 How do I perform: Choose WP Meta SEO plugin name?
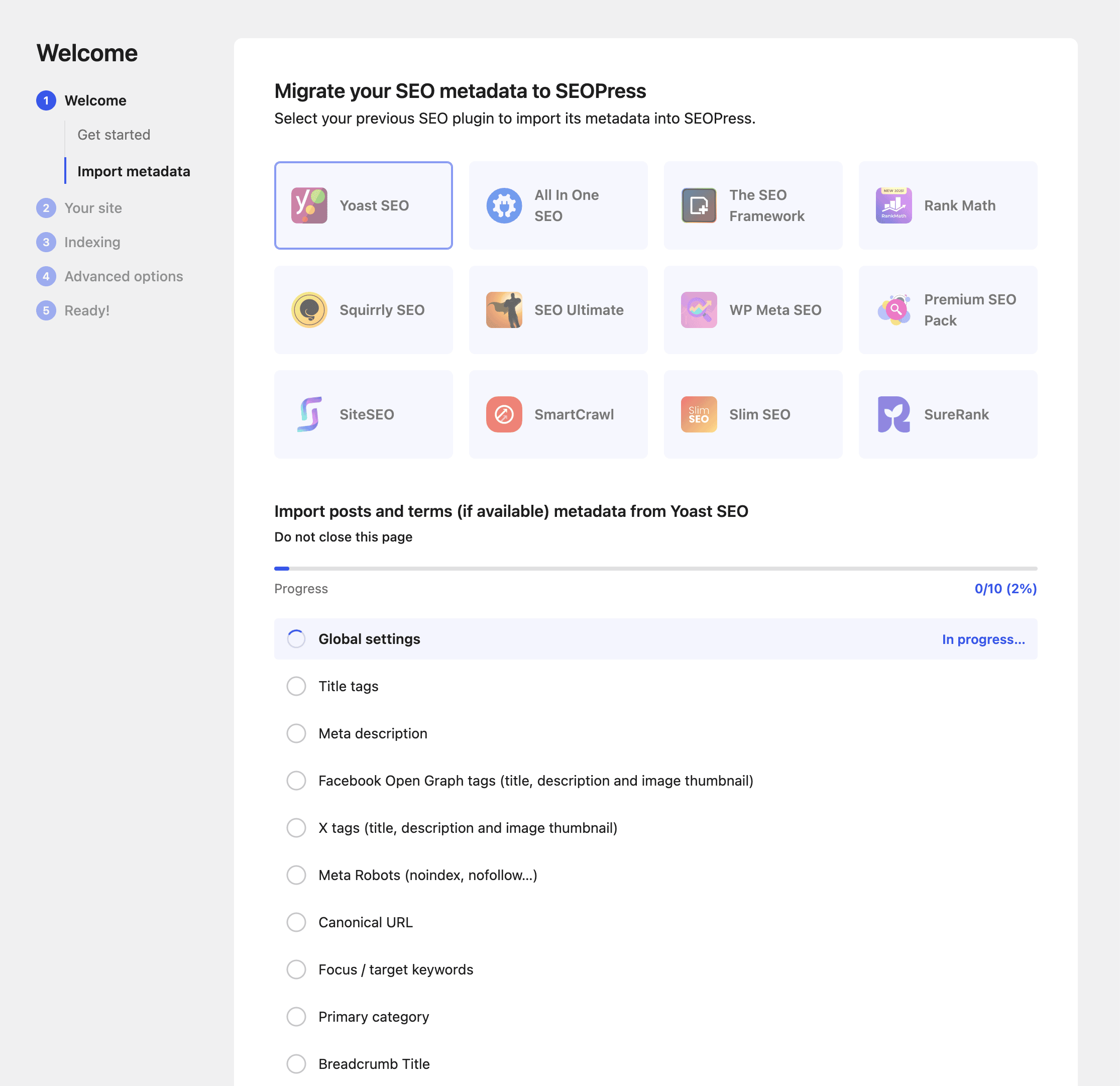pyautogui.click(x=775, y=310)
